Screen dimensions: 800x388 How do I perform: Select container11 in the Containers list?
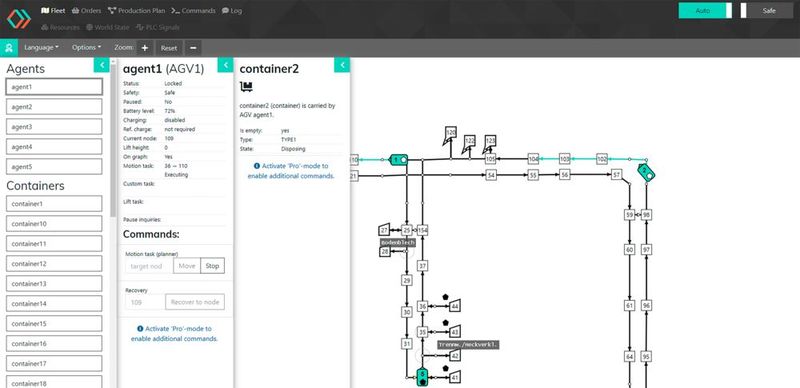coord(54,244)
